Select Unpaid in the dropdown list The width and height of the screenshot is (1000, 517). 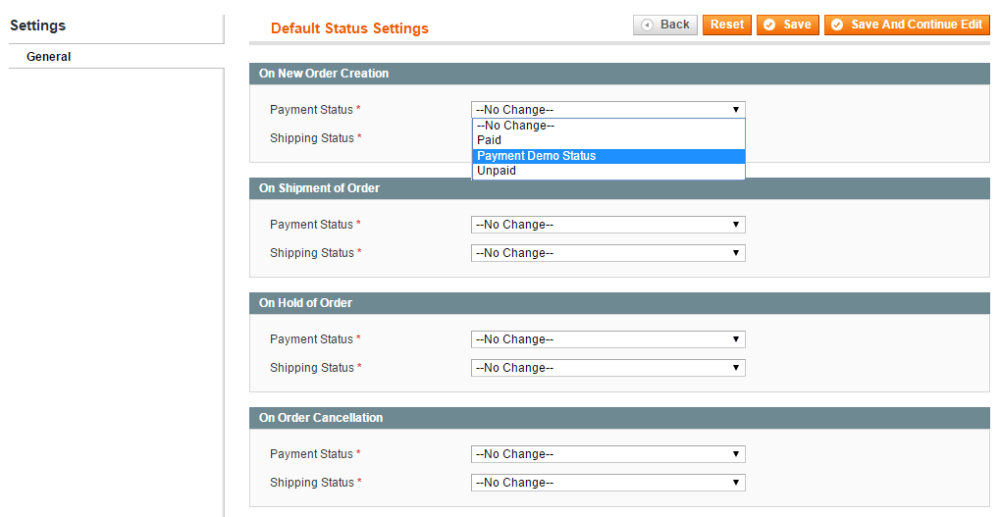496,171
